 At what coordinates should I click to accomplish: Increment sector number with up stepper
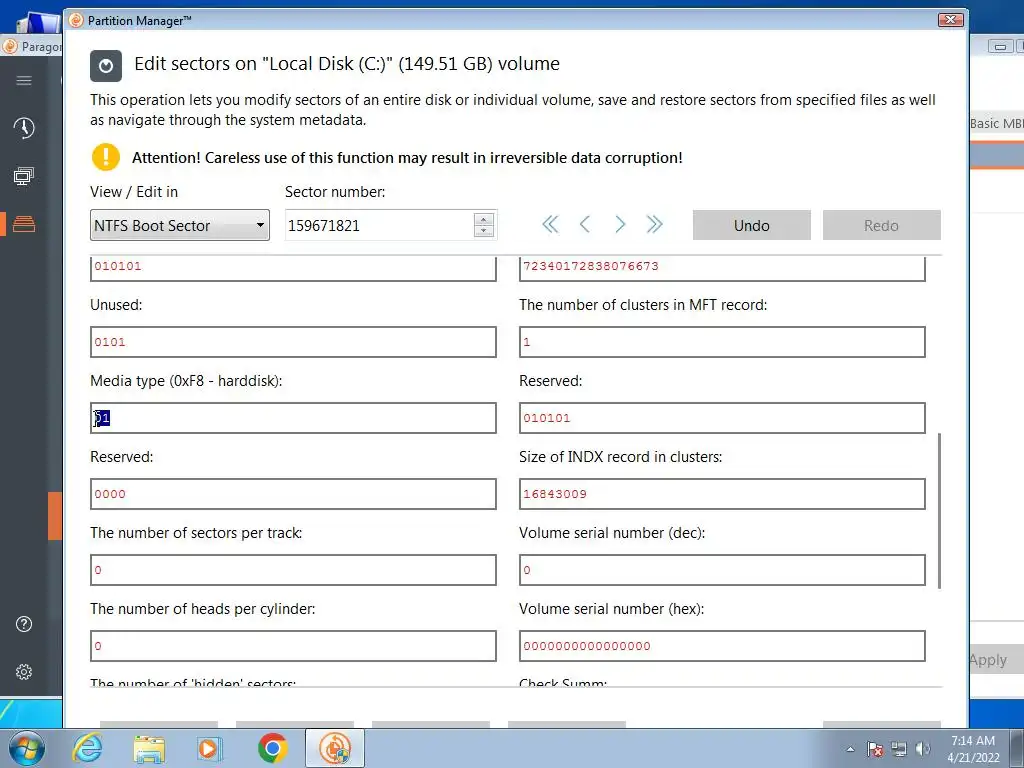point(483,219)
